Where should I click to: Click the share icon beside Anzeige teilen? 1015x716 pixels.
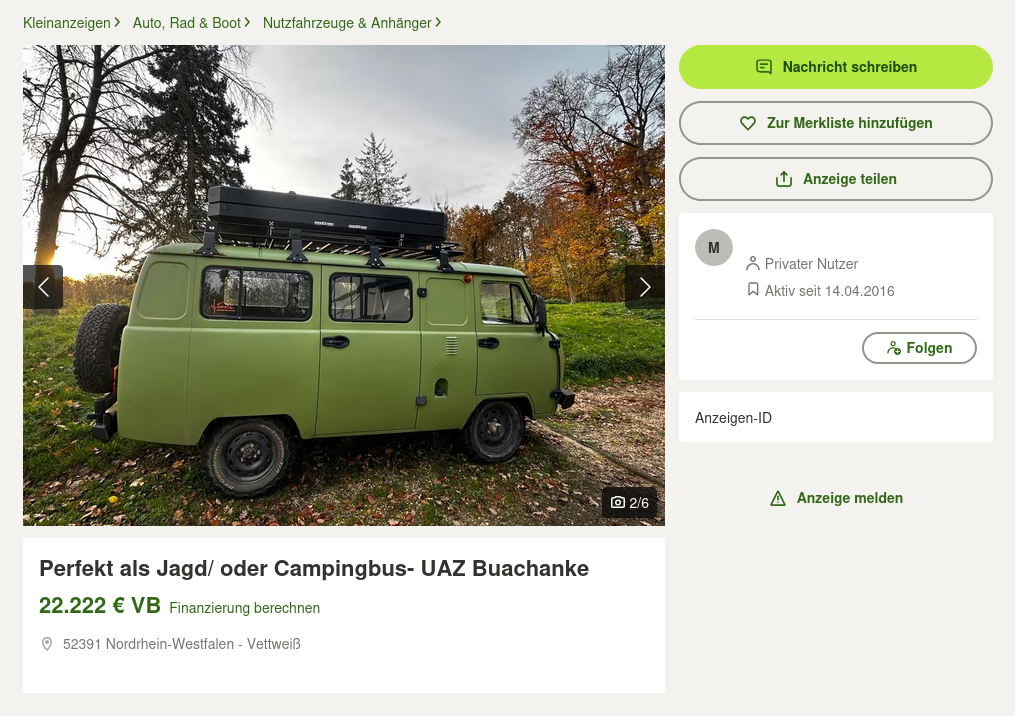(784, 179)
